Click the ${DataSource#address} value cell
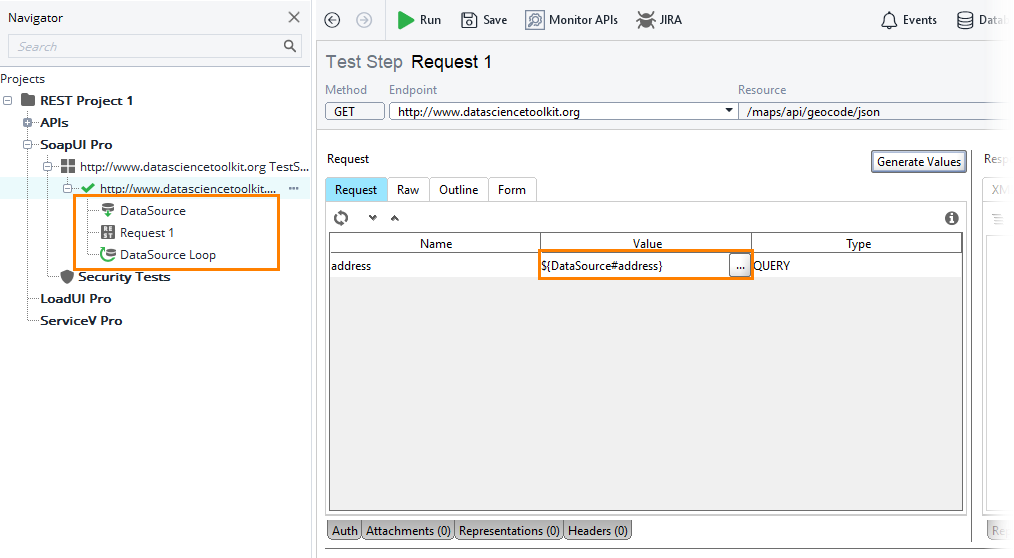 click(x=634, y=266)
